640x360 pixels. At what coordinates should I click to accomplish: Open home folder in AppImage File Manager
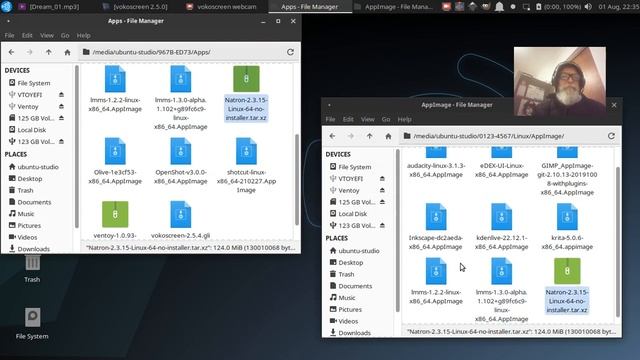(x=388, y=136)
